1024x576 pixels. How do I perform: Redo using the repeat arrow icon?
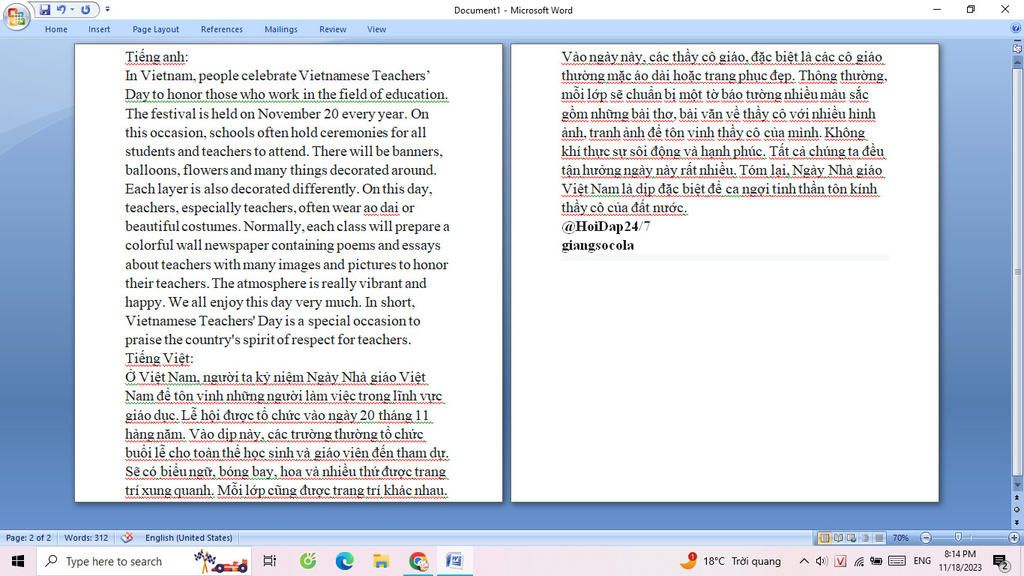coord(86,10)
